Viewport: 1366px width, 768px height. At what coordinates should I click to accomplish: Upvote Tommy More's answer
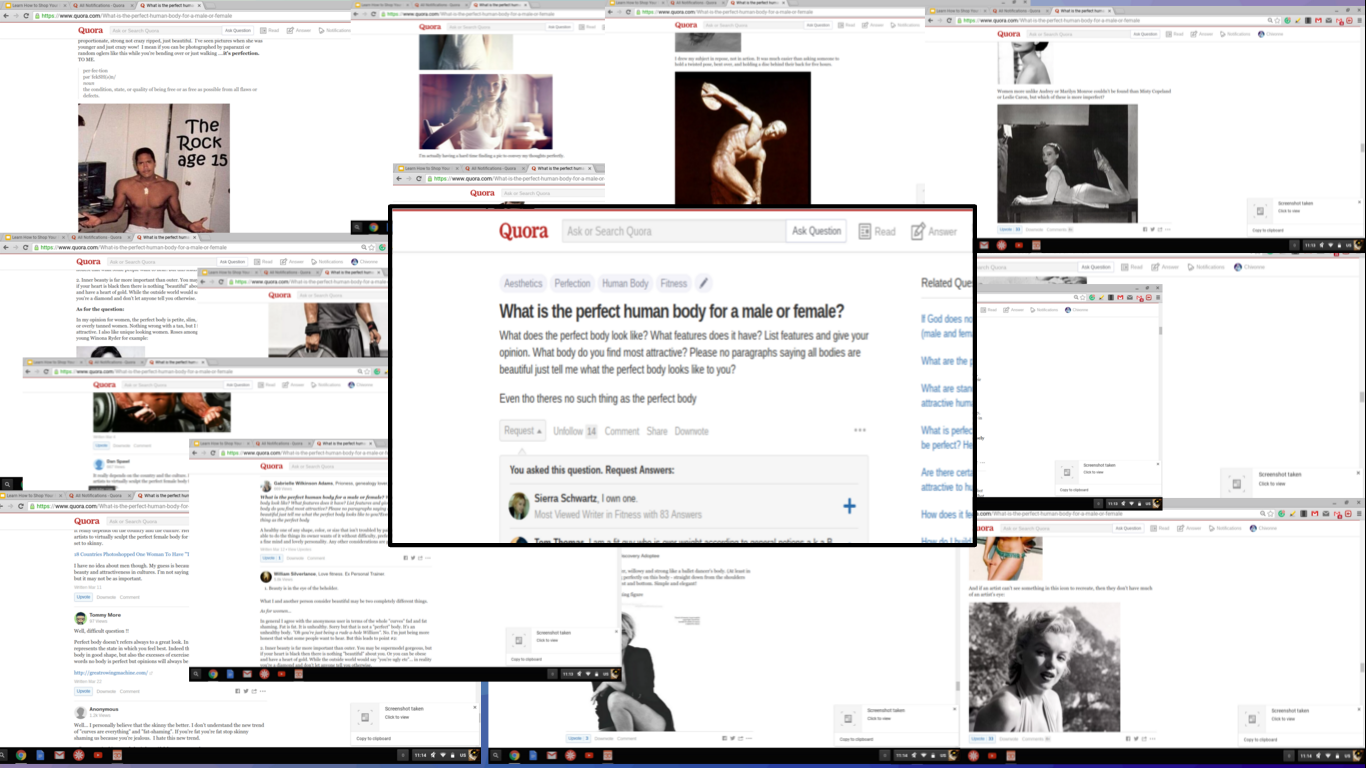[x=83, y=691]
